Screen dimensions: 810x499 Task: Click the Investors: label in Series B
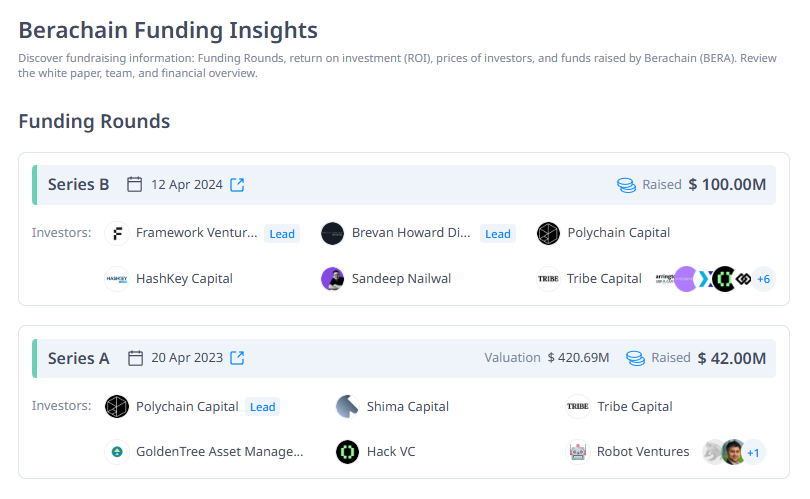coord(61,233)
